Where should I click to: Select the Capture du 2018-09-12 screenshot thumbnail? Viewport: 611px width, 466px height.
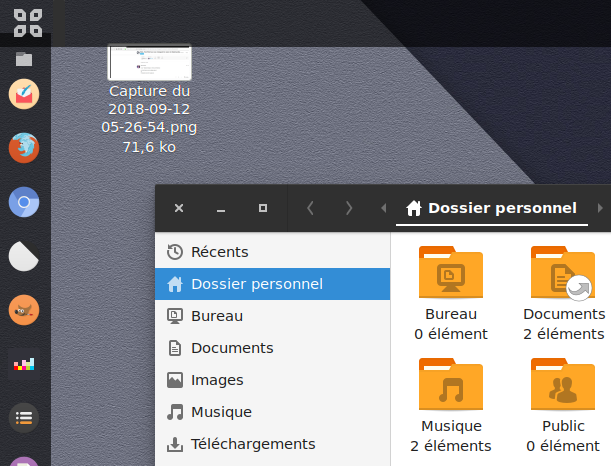tap(149, 63)
